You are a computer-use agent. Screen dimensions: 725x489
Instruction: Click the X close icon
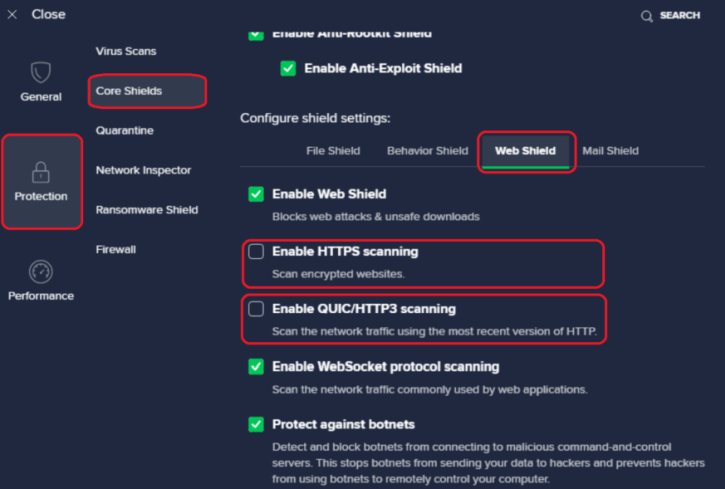point(12,15)
